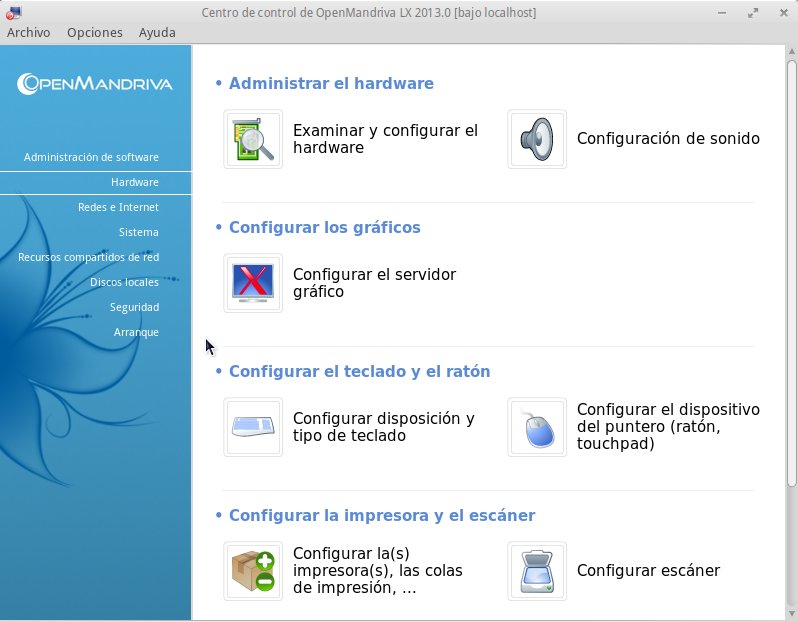Close the control center window
This screenshot has width=798, height=622.
pyautogui.click(x=784, y=13)
